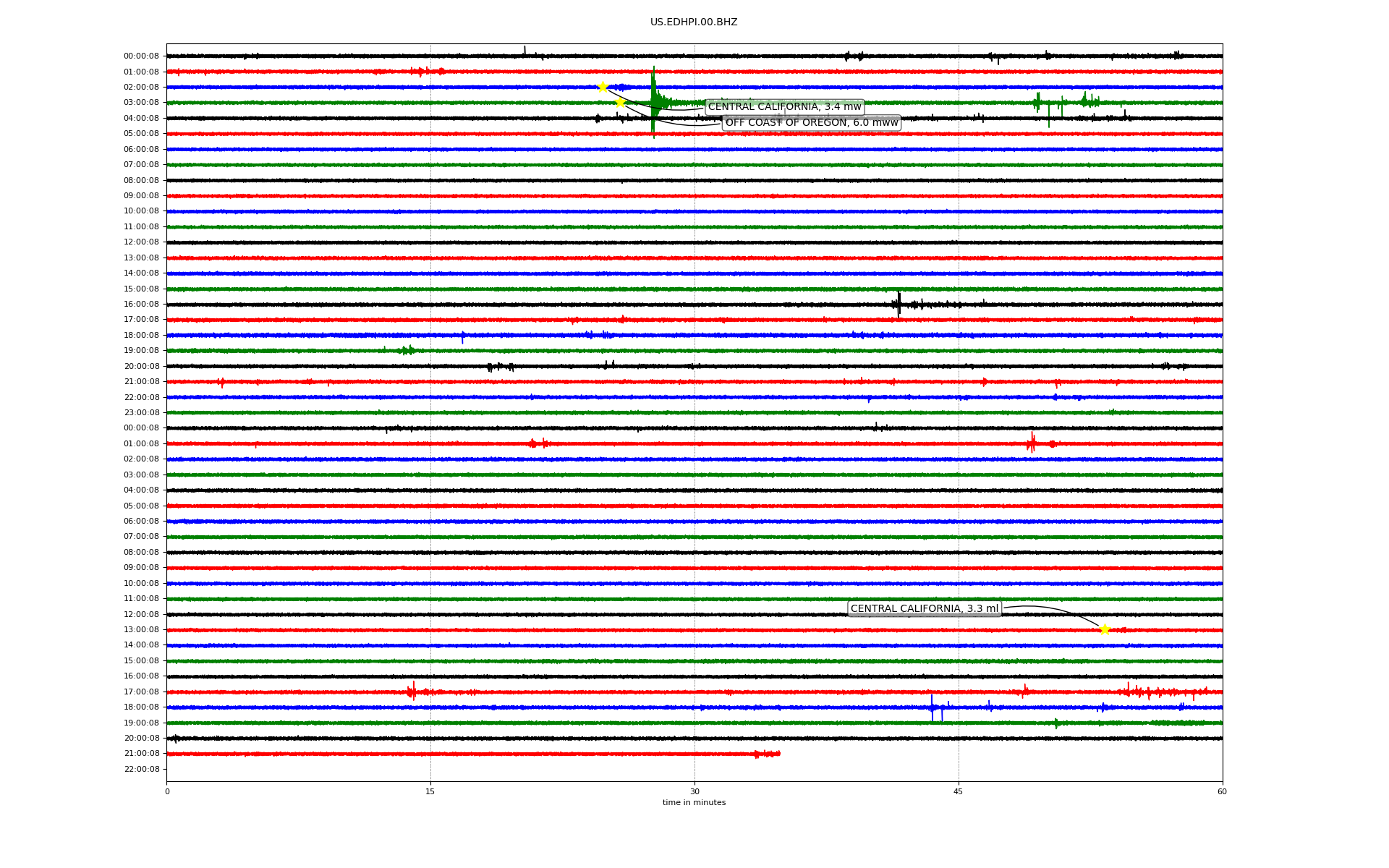Click the yellow star on the blue 02:00:08 trace
This screenshot has width=1389, height=868.
[x=603, y=87]
